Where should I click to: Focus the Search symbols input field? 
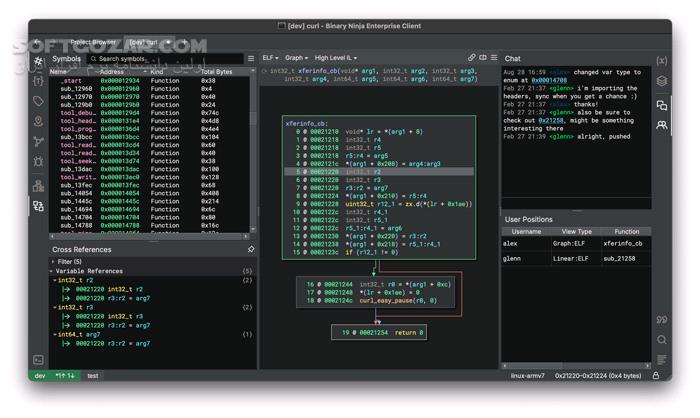click(165, 59)
